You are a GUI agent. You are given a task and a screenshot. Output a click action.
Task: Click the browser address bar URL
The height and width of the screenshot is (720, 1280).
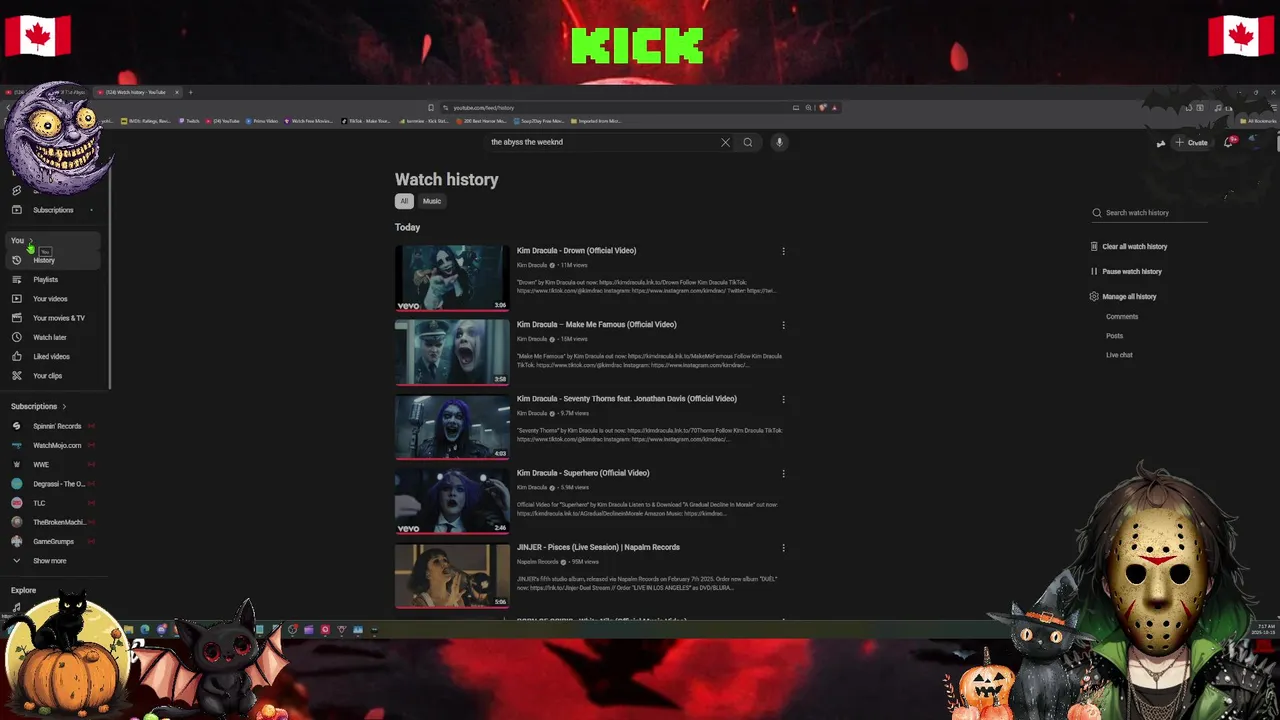[484, 108]
